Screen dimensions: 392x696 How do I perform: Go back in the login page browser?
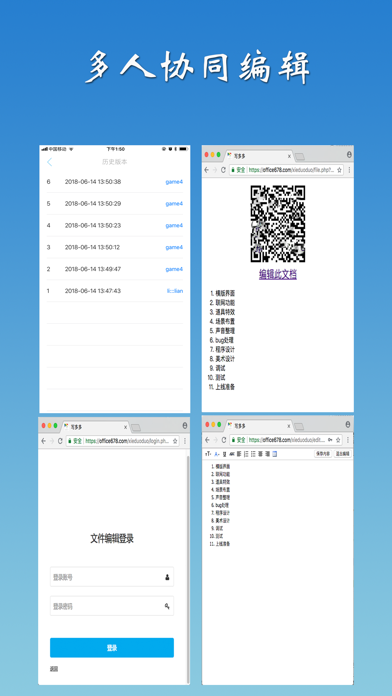pyautogui.click(x=44, y=441)
